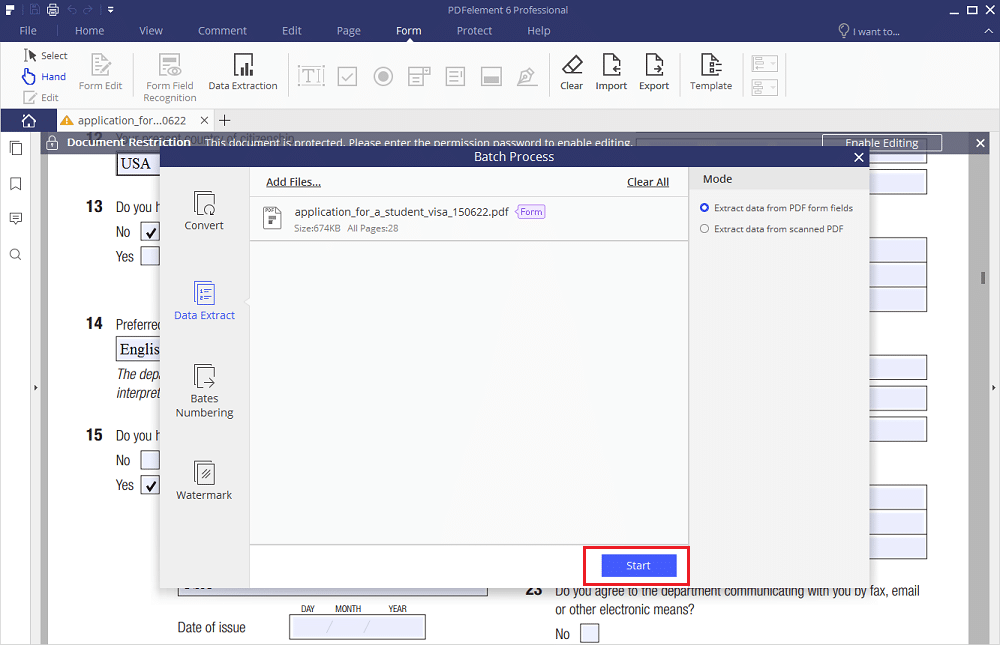Screen dimensions: 1000x645
Task: Open Data Extraction tool
Action: click(243, 72)
